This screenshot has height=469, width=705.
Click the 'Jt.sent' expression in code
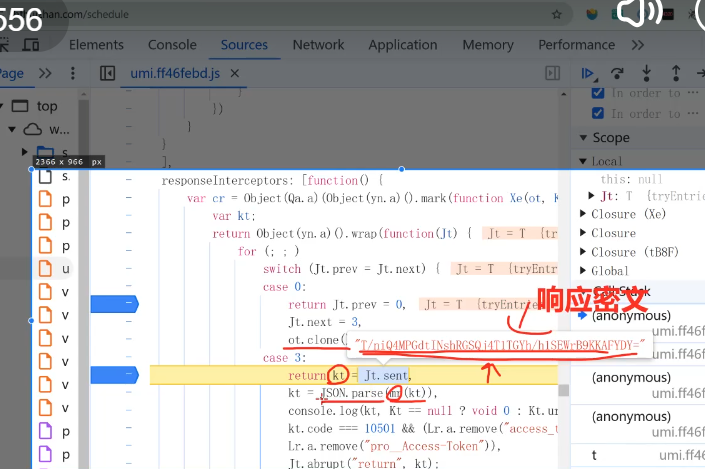pos(386,375)
